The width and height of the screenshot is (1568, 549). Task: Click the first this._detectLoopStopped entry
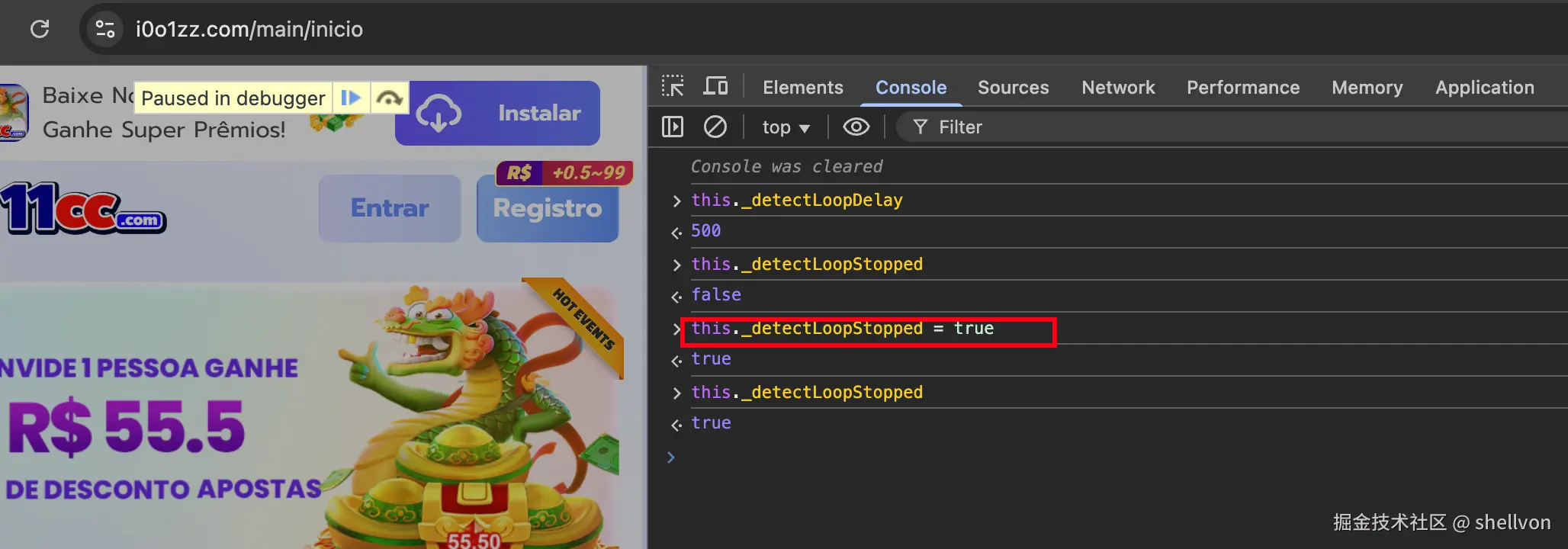coord(806,264)
